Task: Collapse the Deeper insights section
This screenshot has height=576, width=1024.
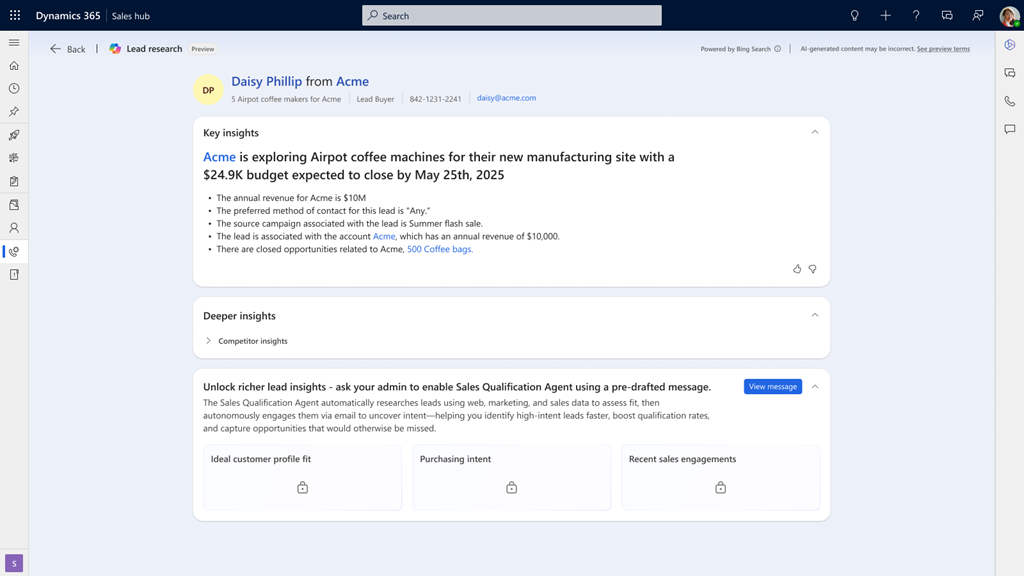Action: click(813, 315)
